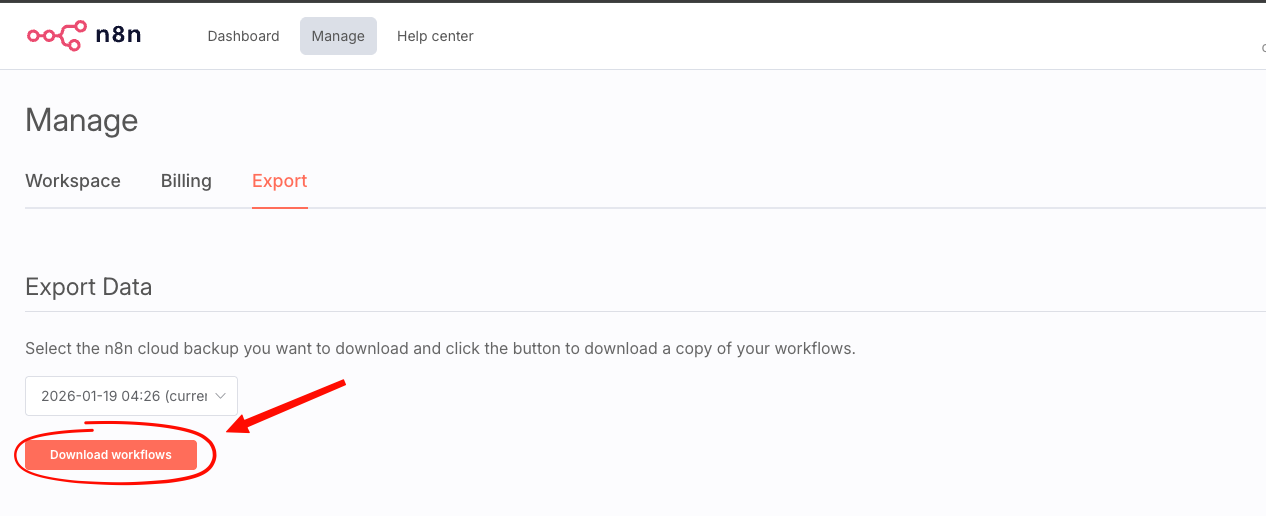This screenshot has height=516, width=1266.
Task: Click the red arrow annotation head
Action: (x=240, y=426)
